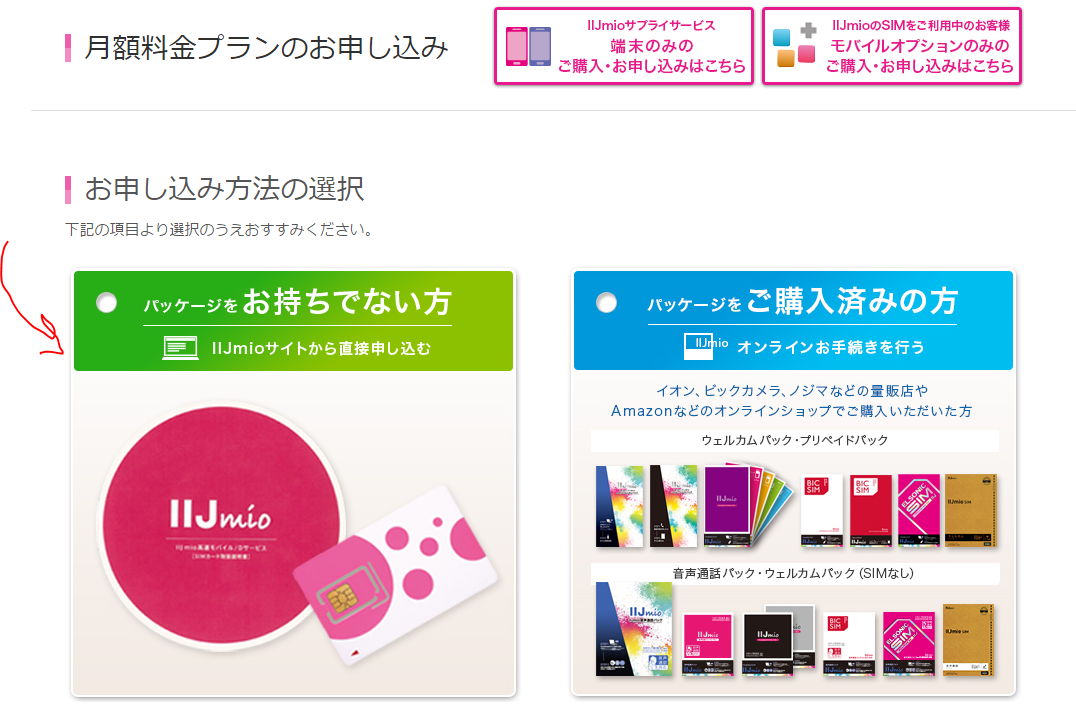Image resolution: width=1076 pixels, height=725 pixels.
Task: Click the red BIC SIM package thumbnail
Action: pyautogui.click(x=871, y=510)
